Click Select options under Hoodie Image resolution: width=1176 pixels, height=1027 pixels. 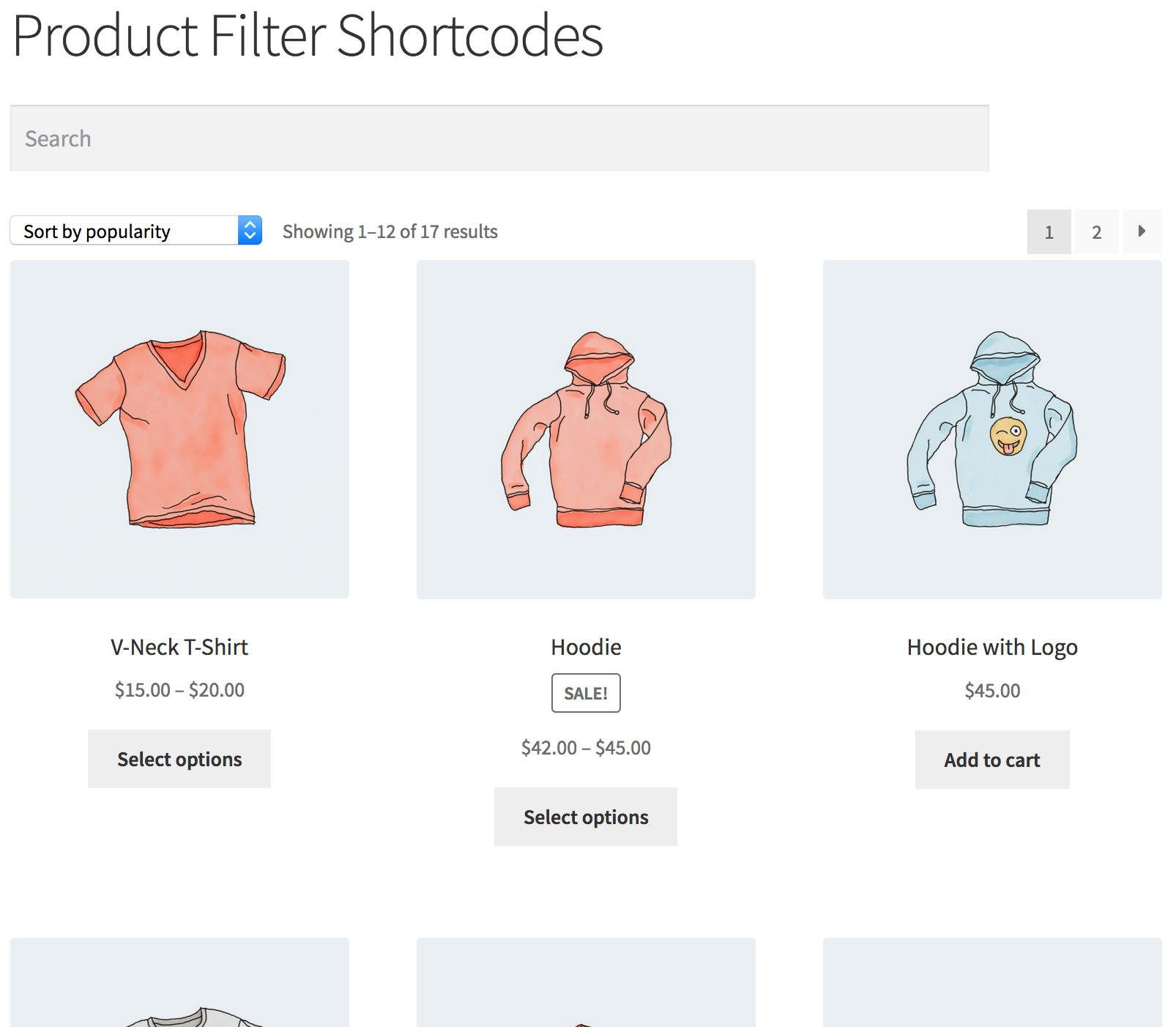pyautogui.click(x=585, y=816)
